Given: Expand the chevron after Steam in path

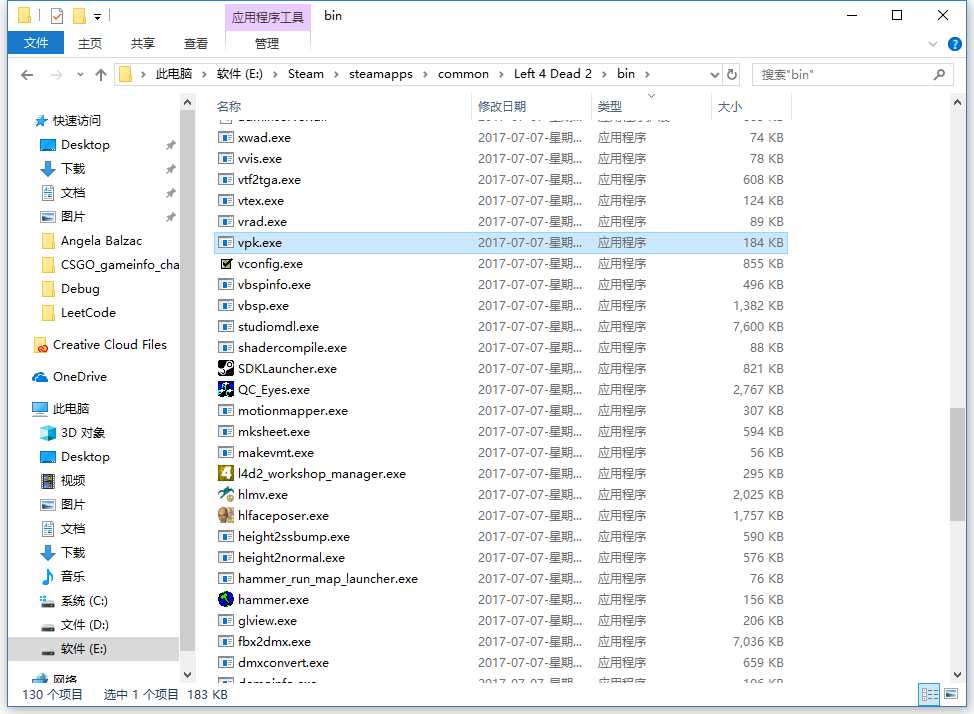Looking at the screenshot, I should coord(336,75).
